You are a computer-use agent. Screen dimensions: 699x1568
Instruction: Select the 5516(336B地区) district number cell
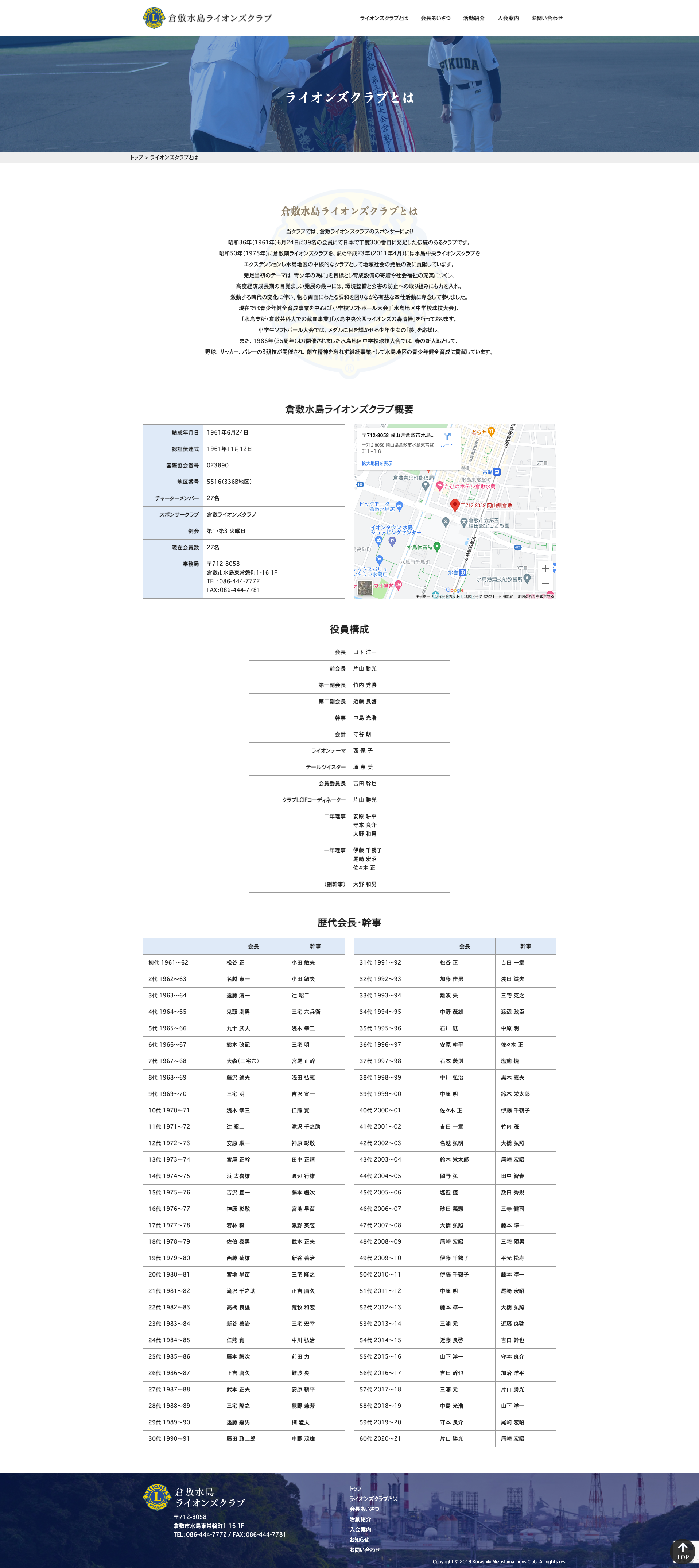pyautogui.click(x=274, y=482)
